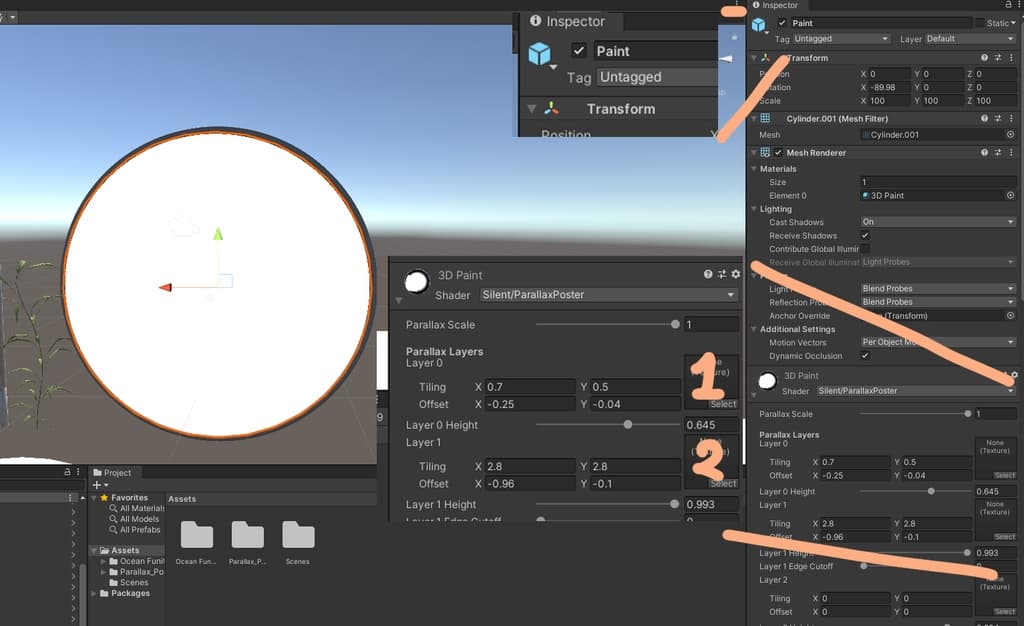
Task: Click the Inspector panel lock icon
Action: [1008, 5]
